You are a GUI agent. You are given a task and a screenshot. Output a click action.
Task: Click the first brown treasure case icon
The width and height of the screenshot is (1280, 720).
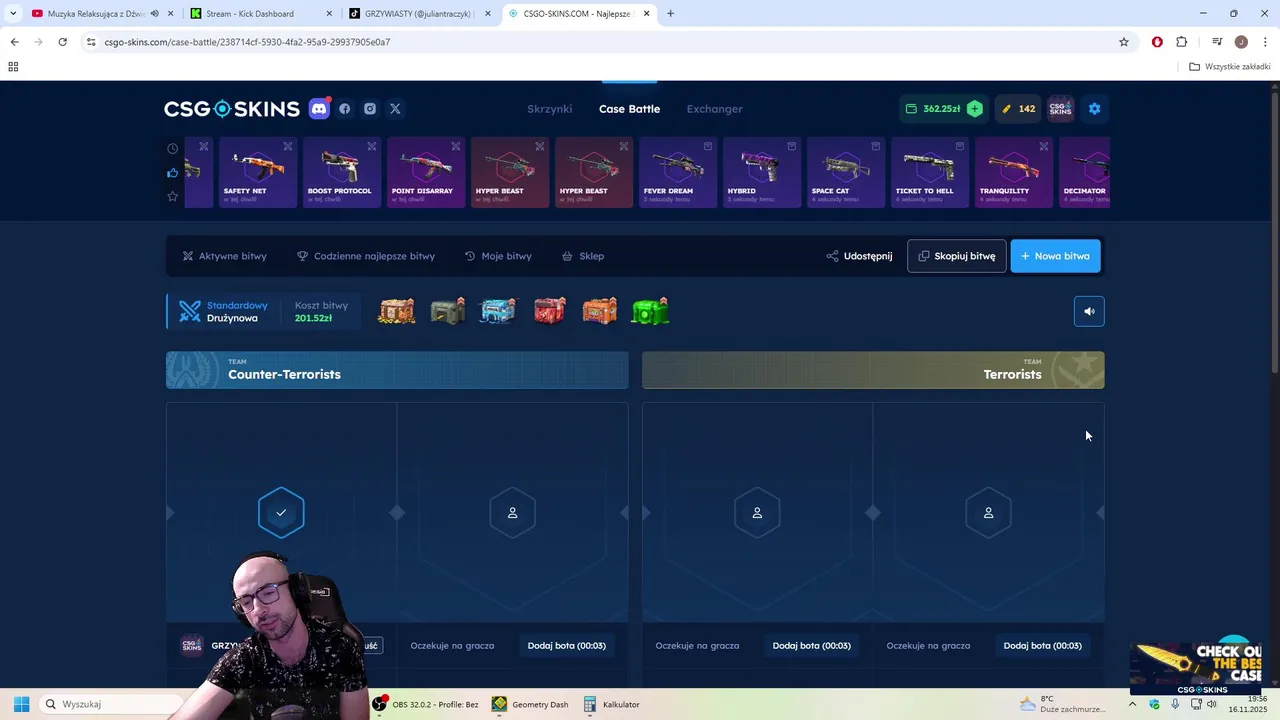coord(397,311)
